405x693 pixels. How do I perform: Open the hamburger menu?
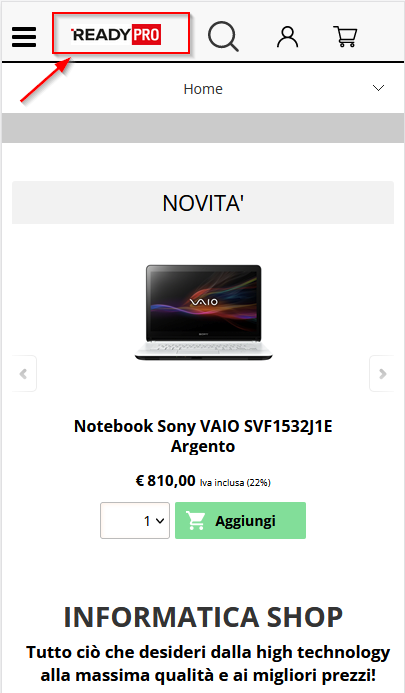24,37
